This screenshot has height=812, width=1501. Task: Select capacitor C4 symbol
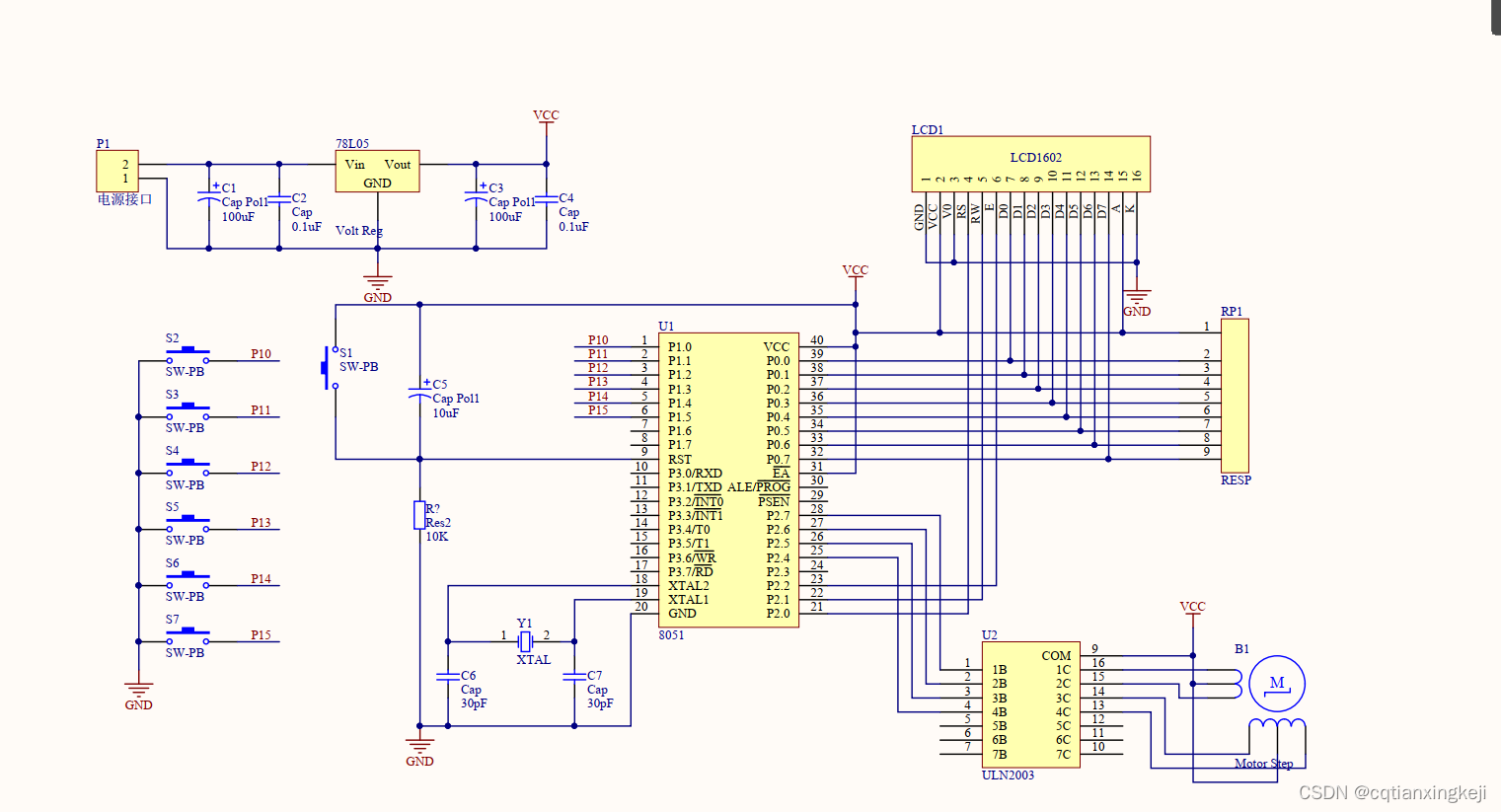[546, 199]
